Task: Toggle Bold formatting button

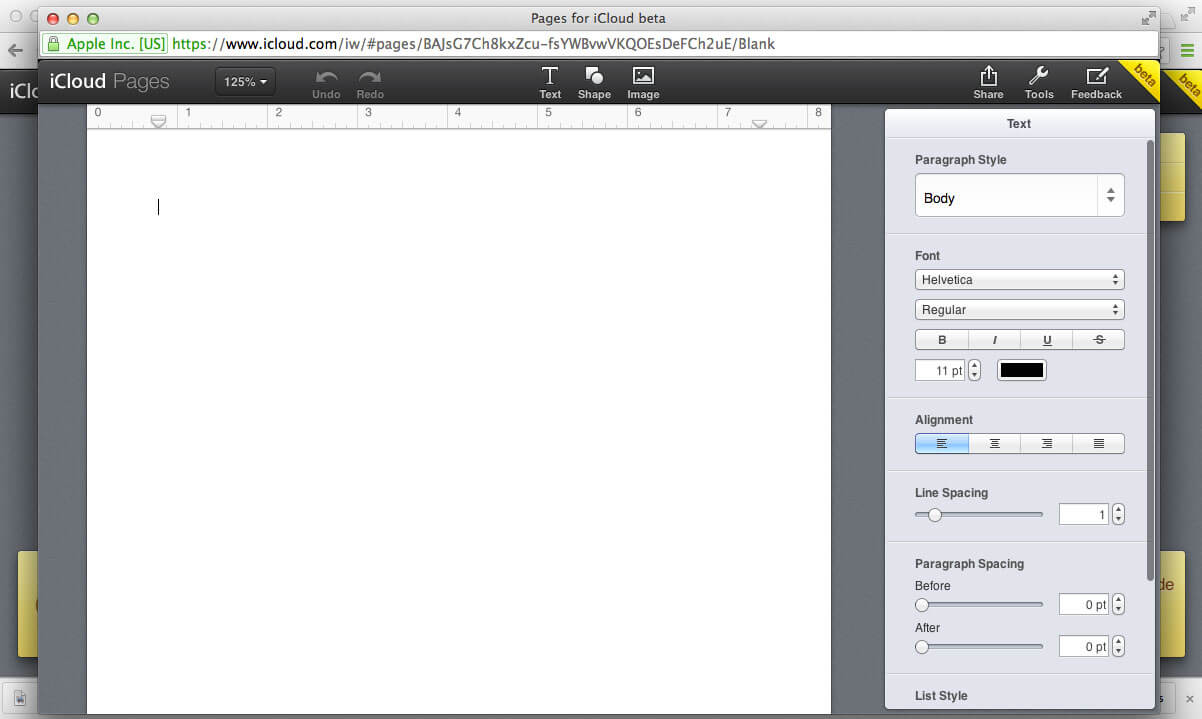Action: (942, 340)
